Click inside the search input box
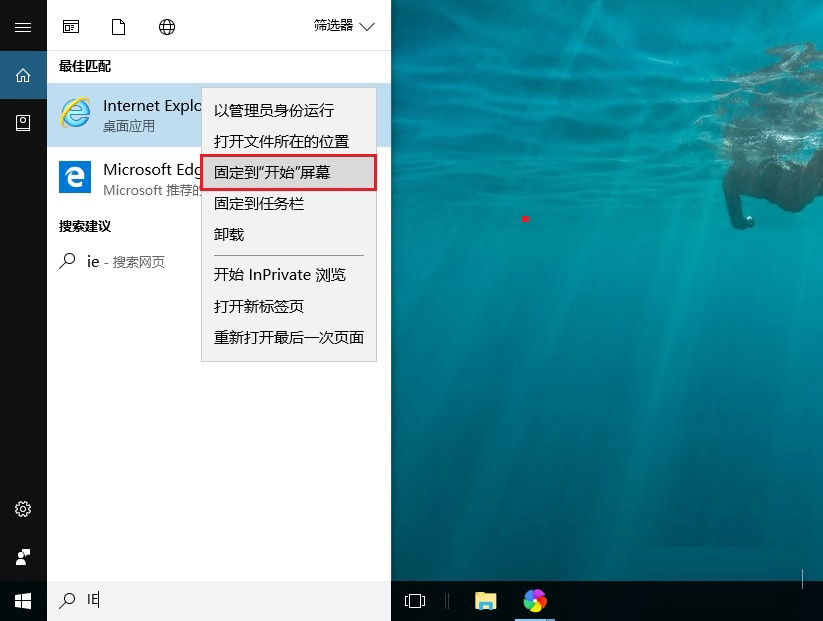The height and width of the screenshot is (621, 823). point(200,600)
